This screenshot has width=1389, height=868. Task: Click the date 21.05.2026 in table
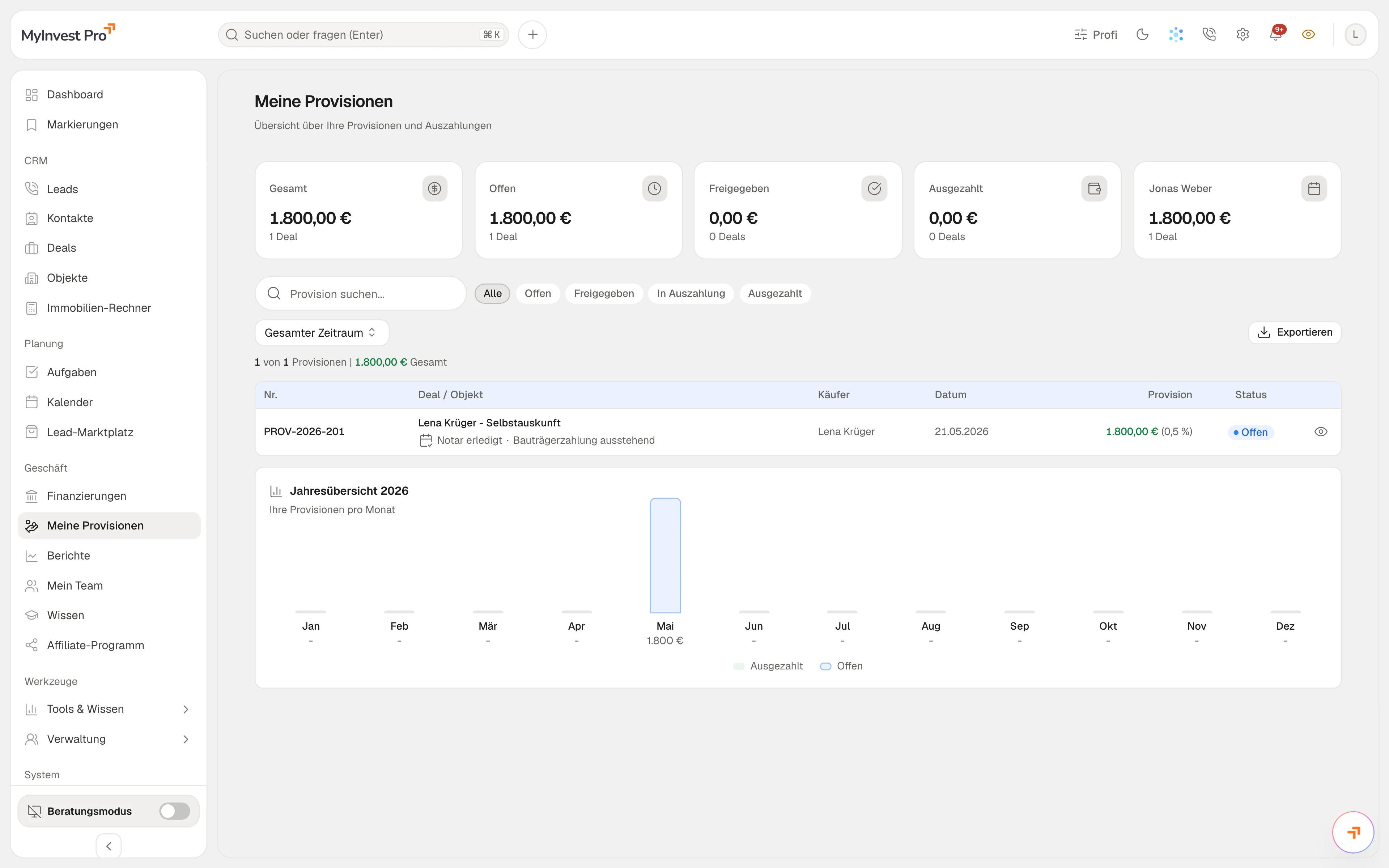tap(961, 432)
